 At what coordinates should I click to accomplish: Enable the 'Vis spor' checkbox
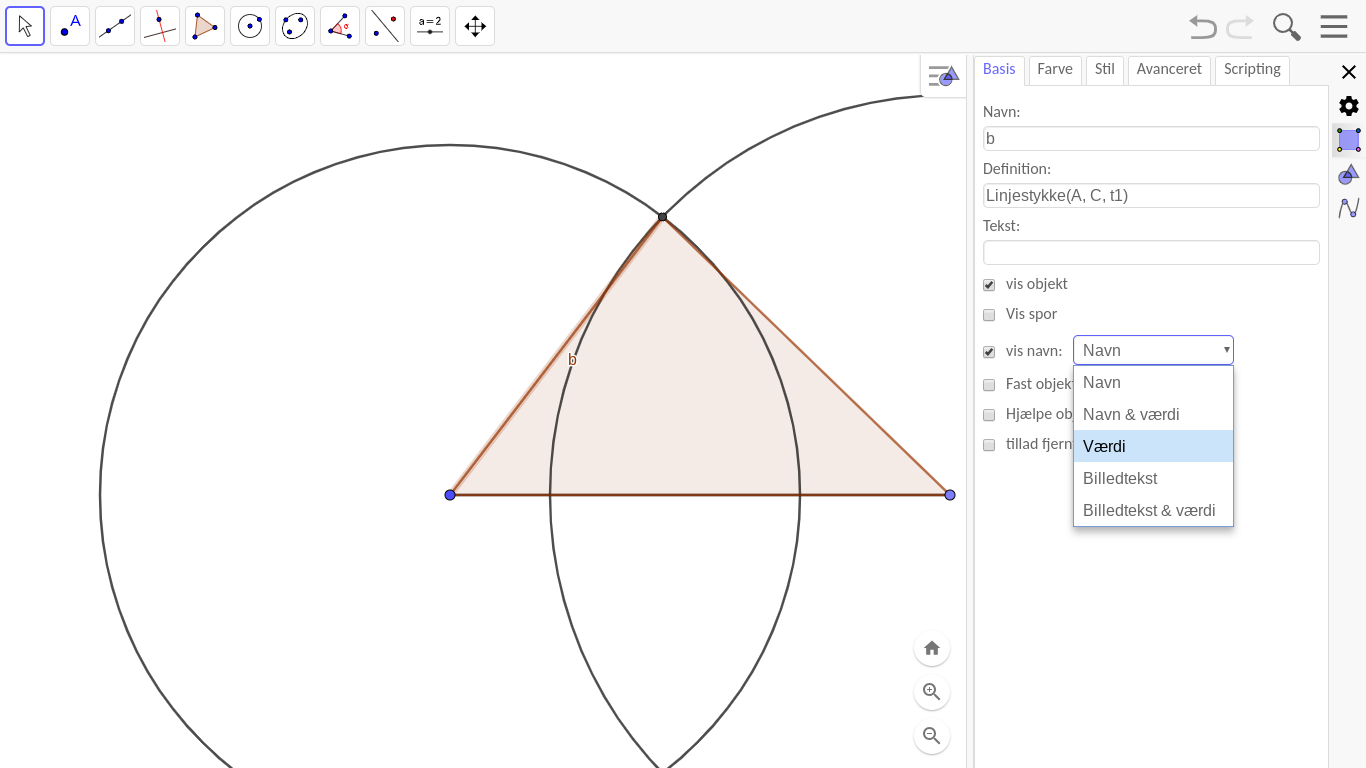(989, 315)
